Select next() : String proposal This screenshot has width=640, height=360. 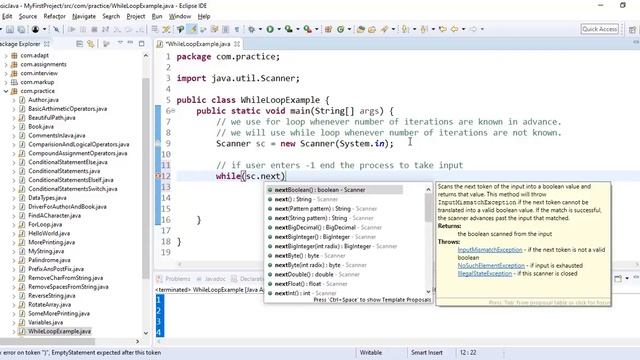coord(302,199)
